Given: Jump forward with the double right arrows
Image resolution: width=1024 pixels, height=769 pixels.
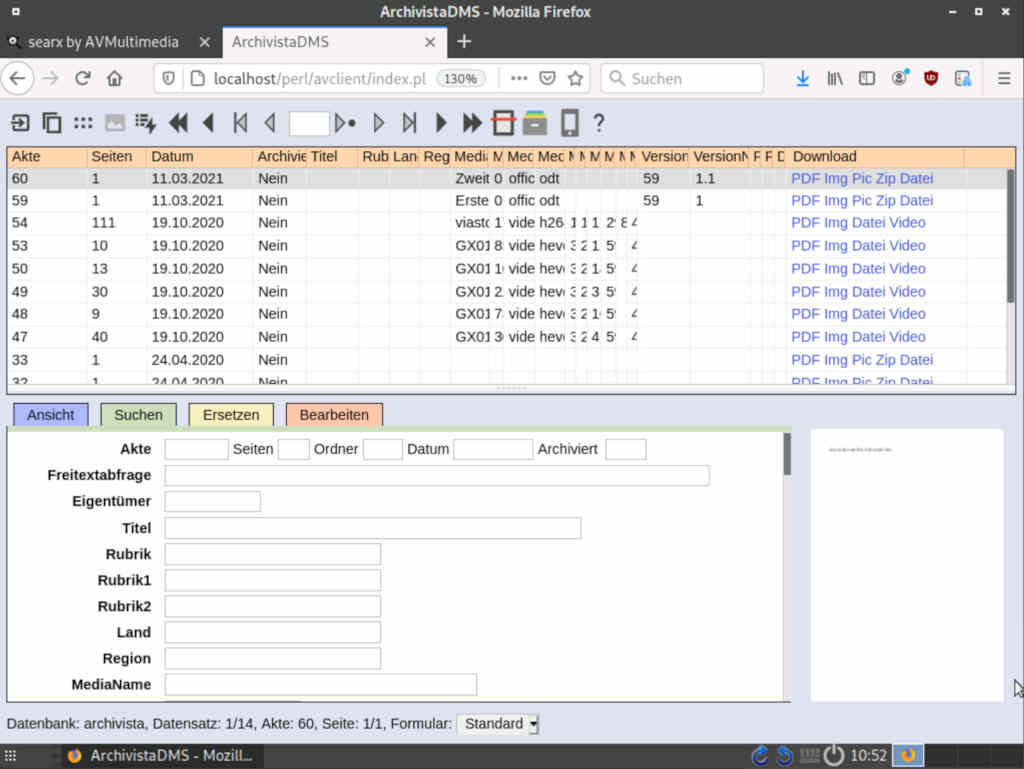Looking at the screenshot, I should click(472, 123).
